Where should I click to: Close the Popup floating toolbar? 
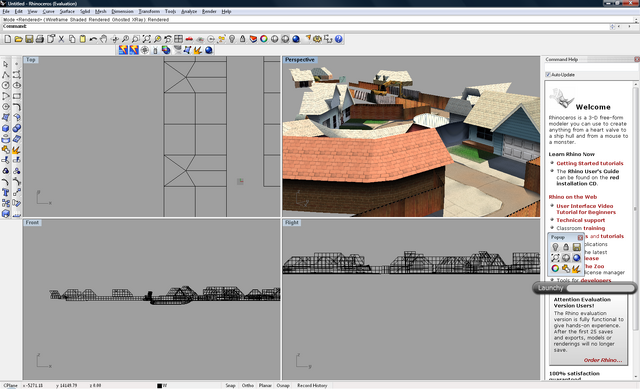[x=580, y=238]
